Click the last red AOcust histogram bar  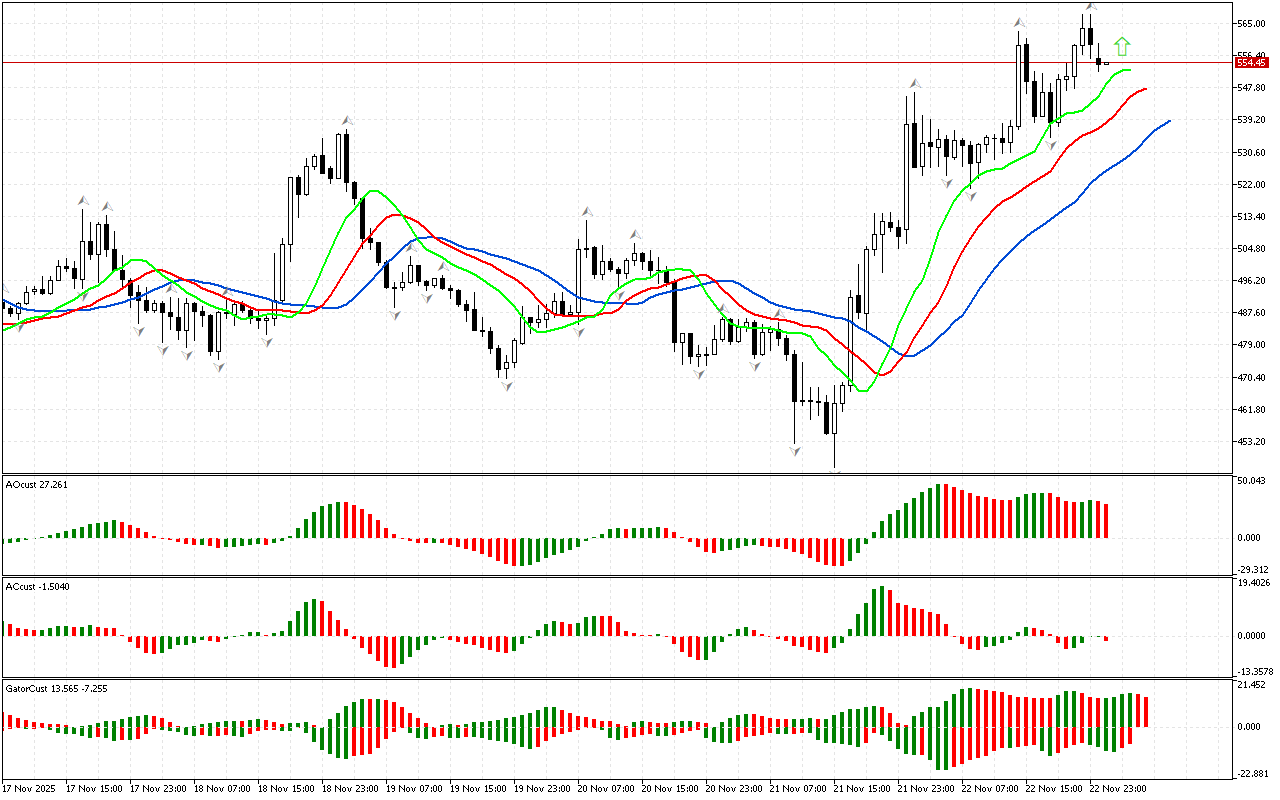click(x=1107, y=520)
